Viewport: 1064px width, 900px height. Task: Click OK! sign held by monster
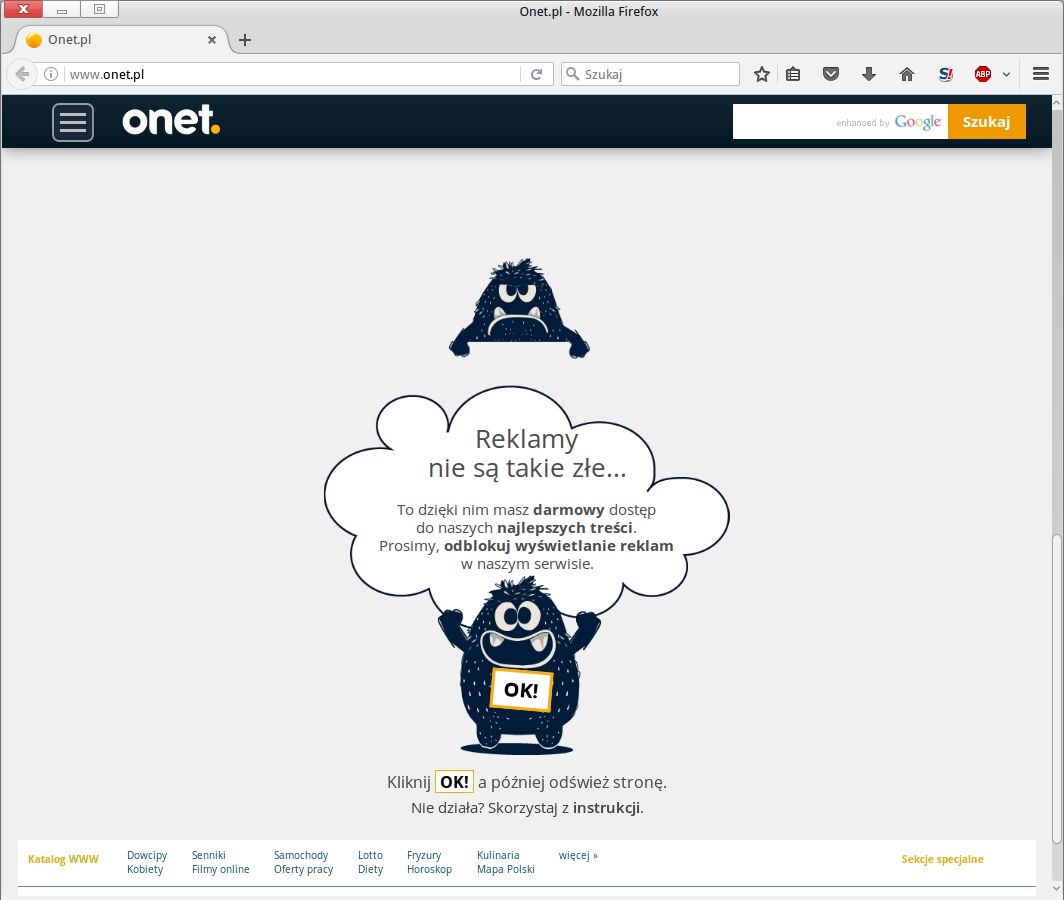coord(520,690)
